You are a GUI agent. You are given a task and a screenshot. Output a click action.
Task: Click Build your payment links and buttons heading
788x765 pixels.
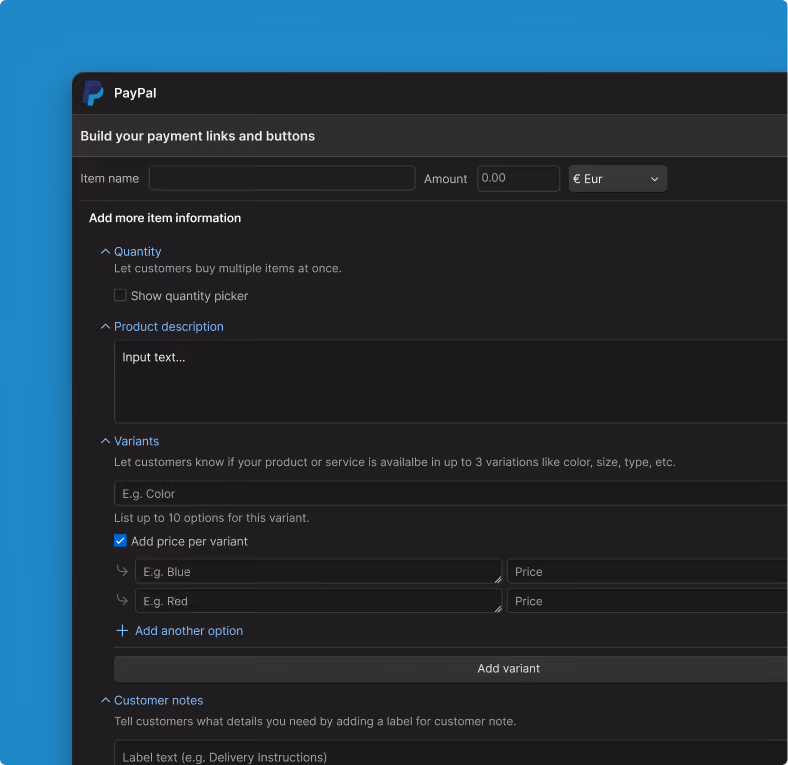click(198, 136)
